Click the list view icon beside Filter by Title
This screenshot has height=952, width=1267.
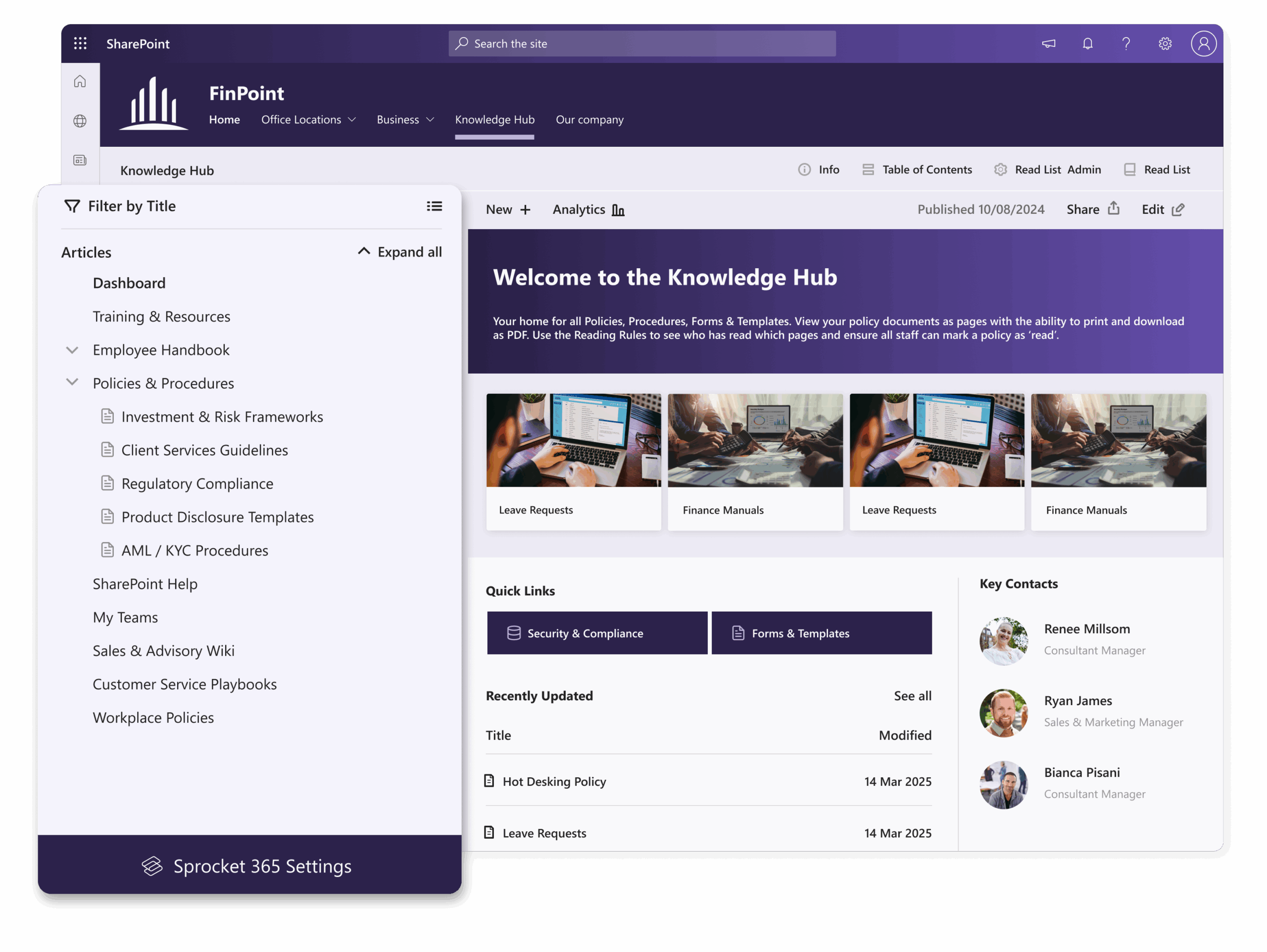[435, 206]
